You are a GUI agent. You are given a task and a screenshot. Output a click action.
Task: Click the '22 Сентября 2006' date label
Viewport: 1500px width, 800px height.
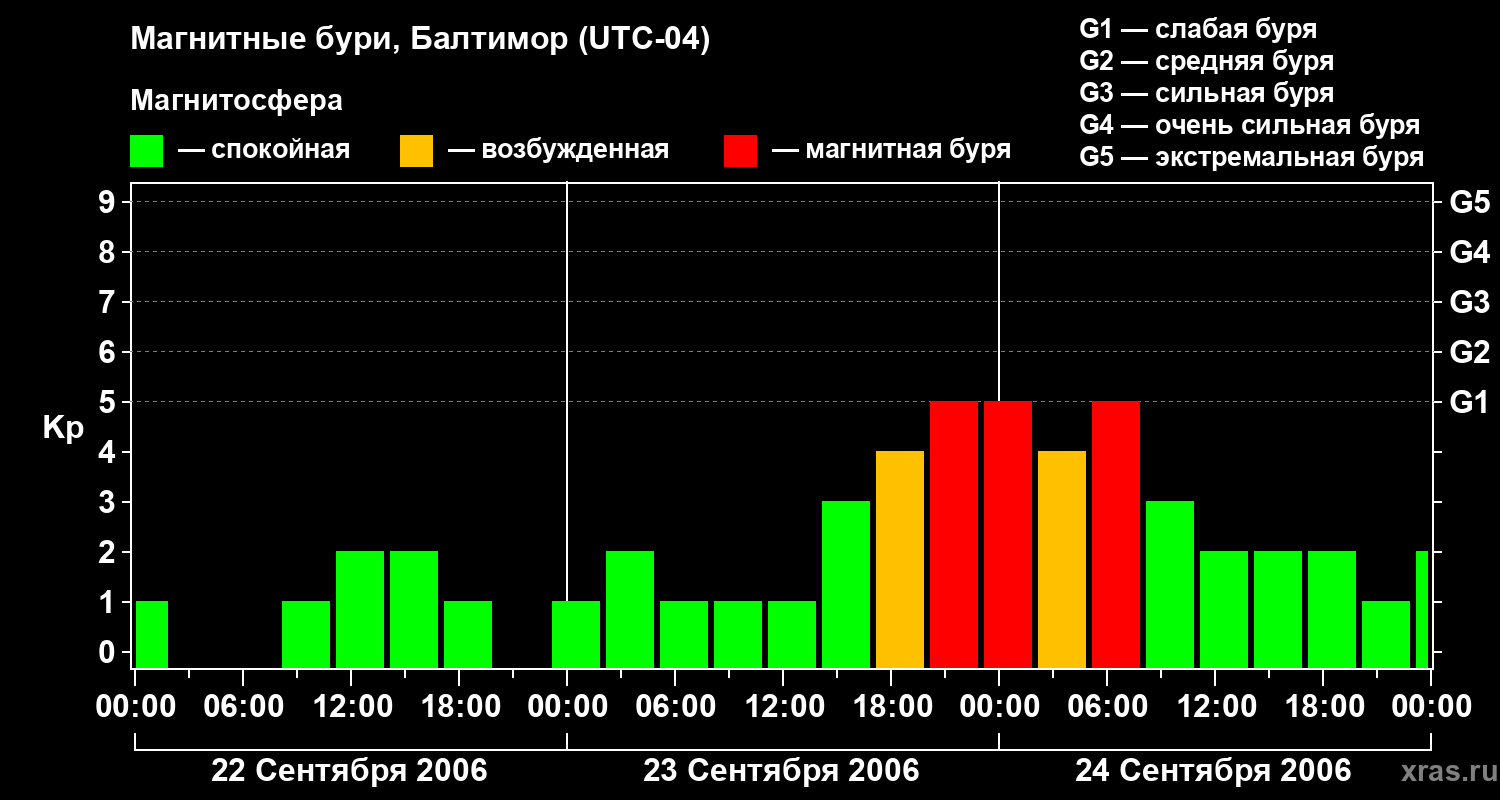pos(350,771)
